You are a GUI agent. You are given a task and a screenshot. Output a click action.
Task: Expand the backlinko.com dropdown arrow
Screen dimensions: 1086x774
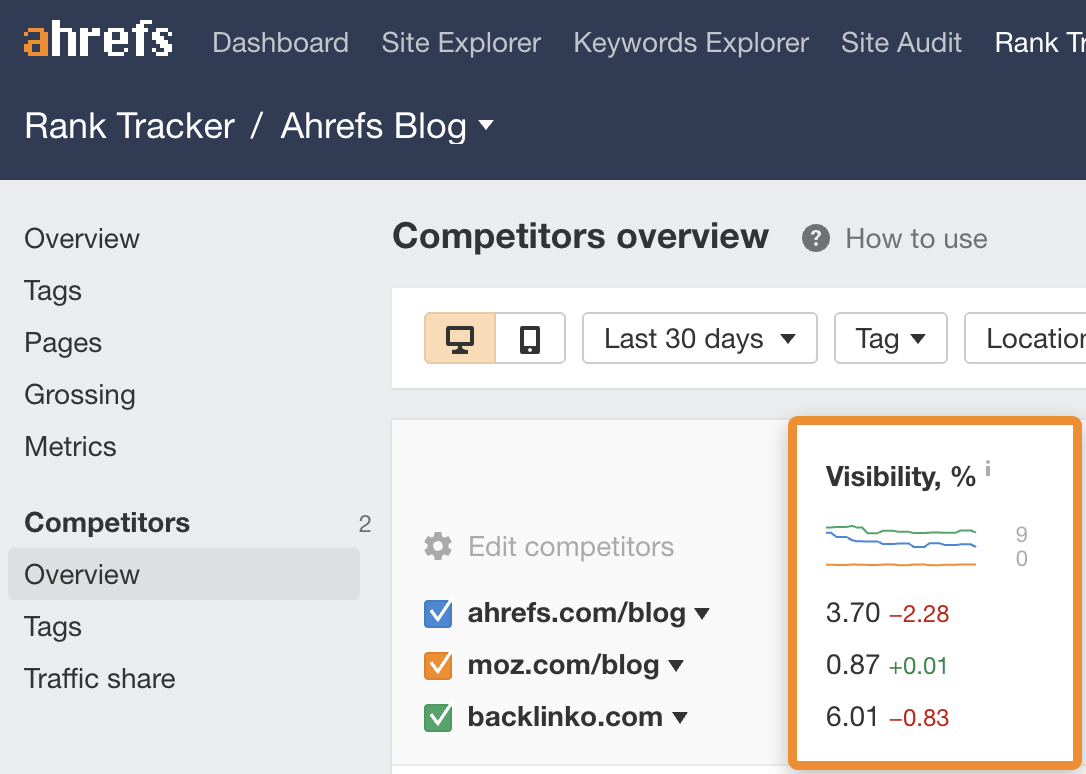pyautogui.click(x=681, y=717)
